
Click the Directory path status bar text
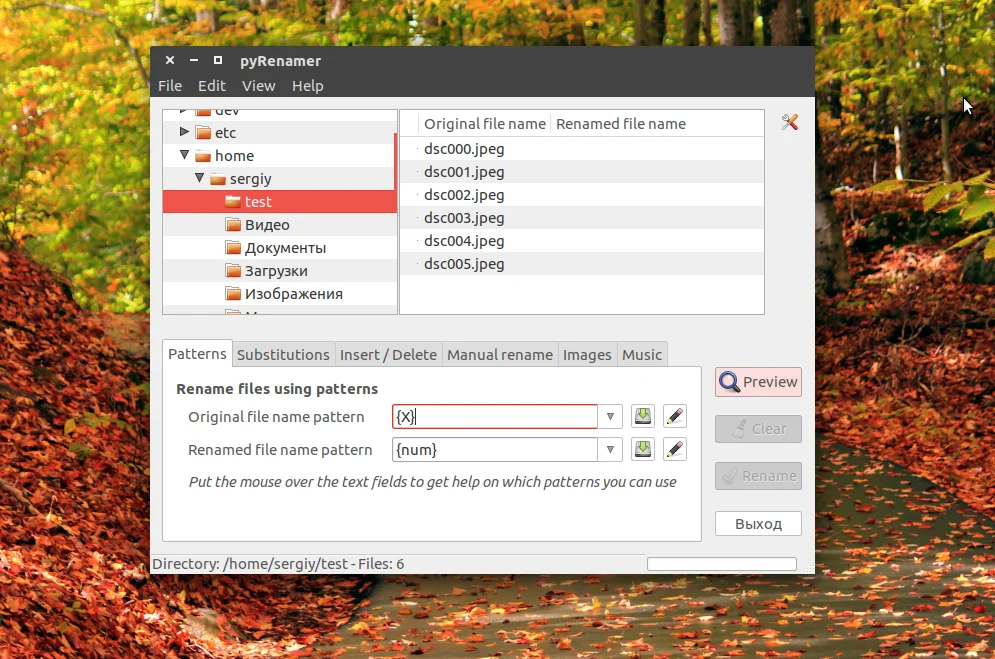tap(278, 564)
